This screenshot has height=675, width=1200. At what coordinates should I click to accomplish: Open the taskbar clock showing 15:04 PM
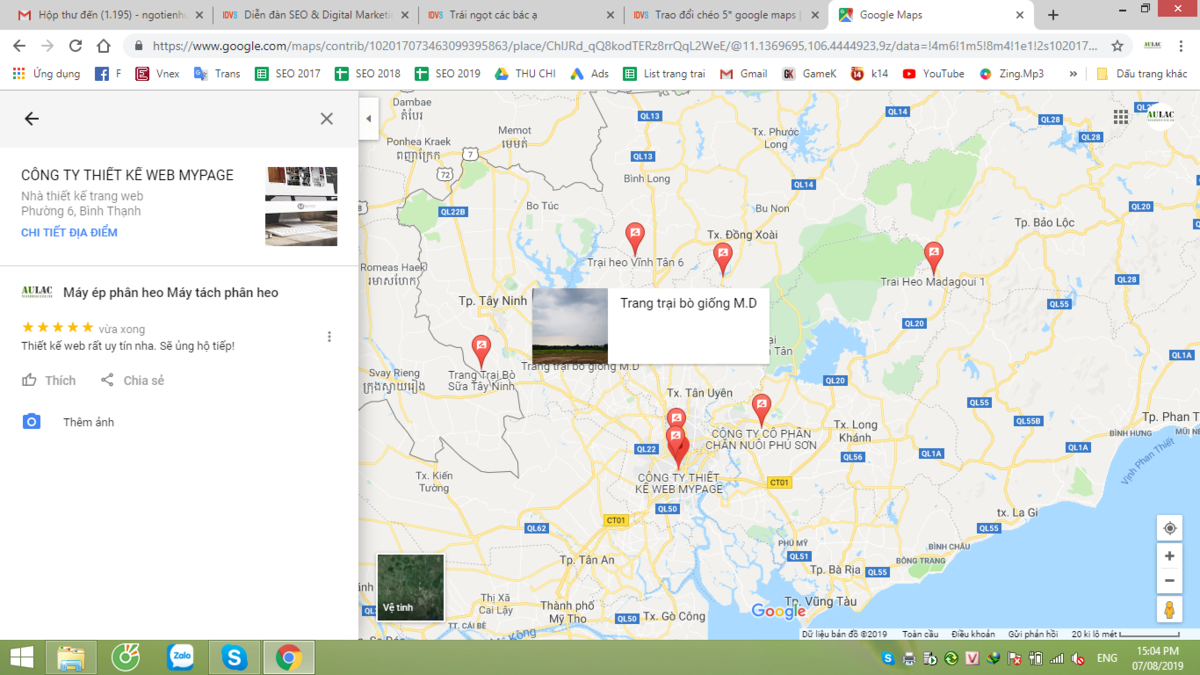point(1156,658)
